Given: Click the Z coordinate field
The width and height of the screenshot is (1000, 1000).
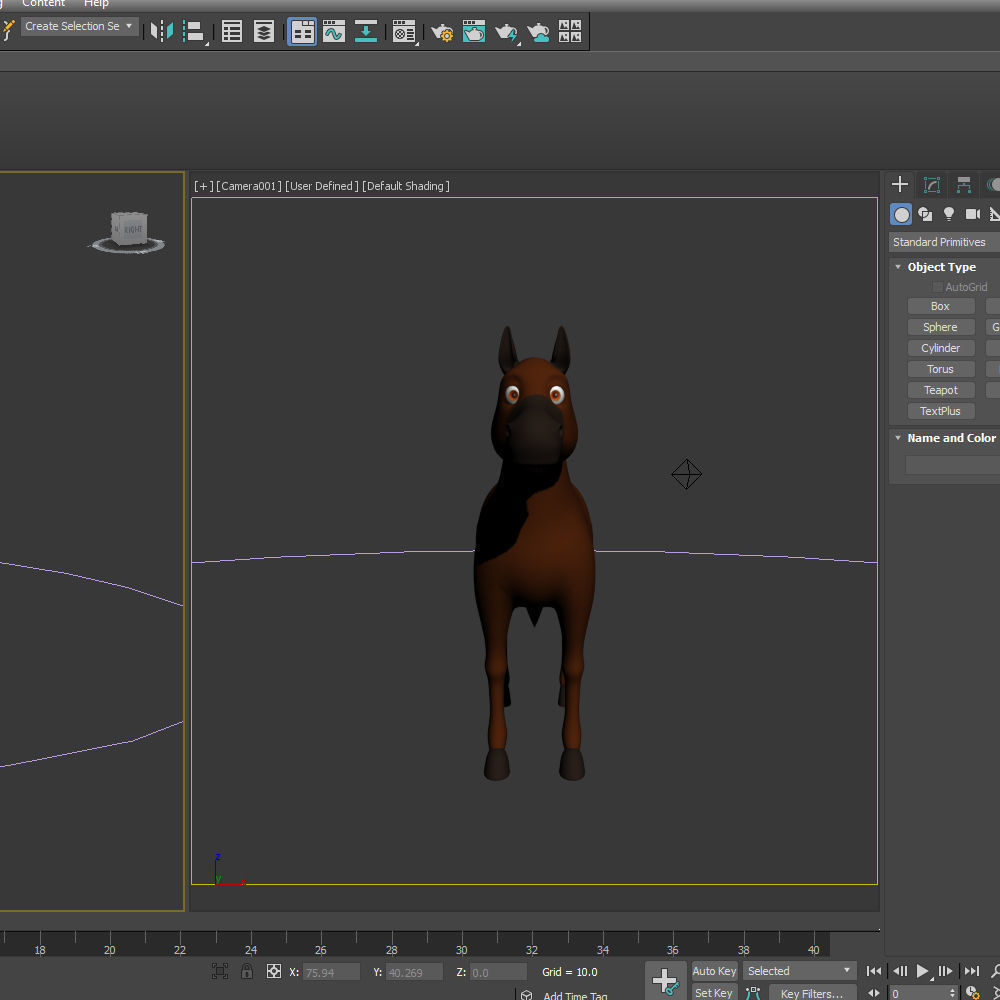Looking at the screenshot, I should (498, 973).
